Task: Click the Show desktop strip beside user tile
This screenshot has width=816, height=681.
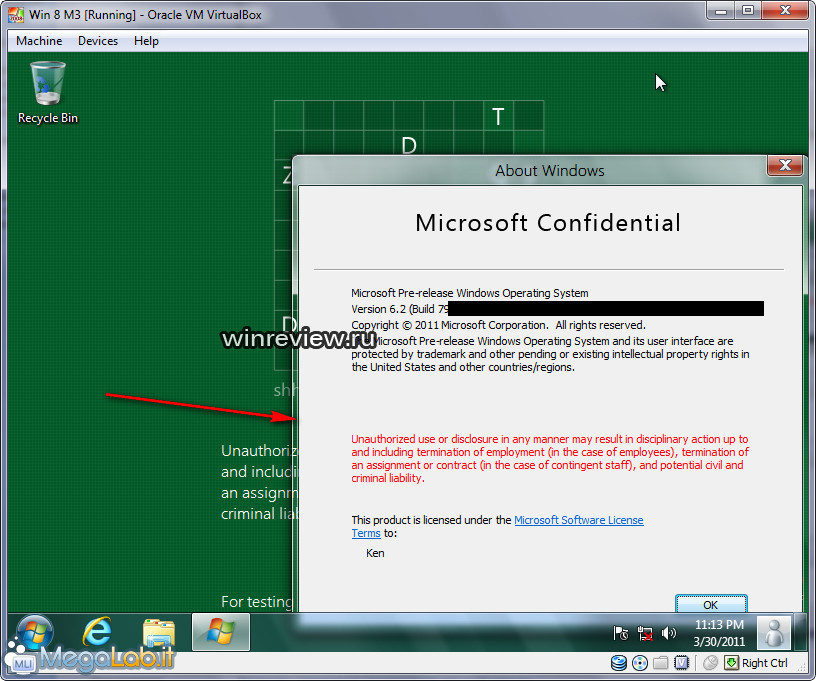Action: coord(801,633)
